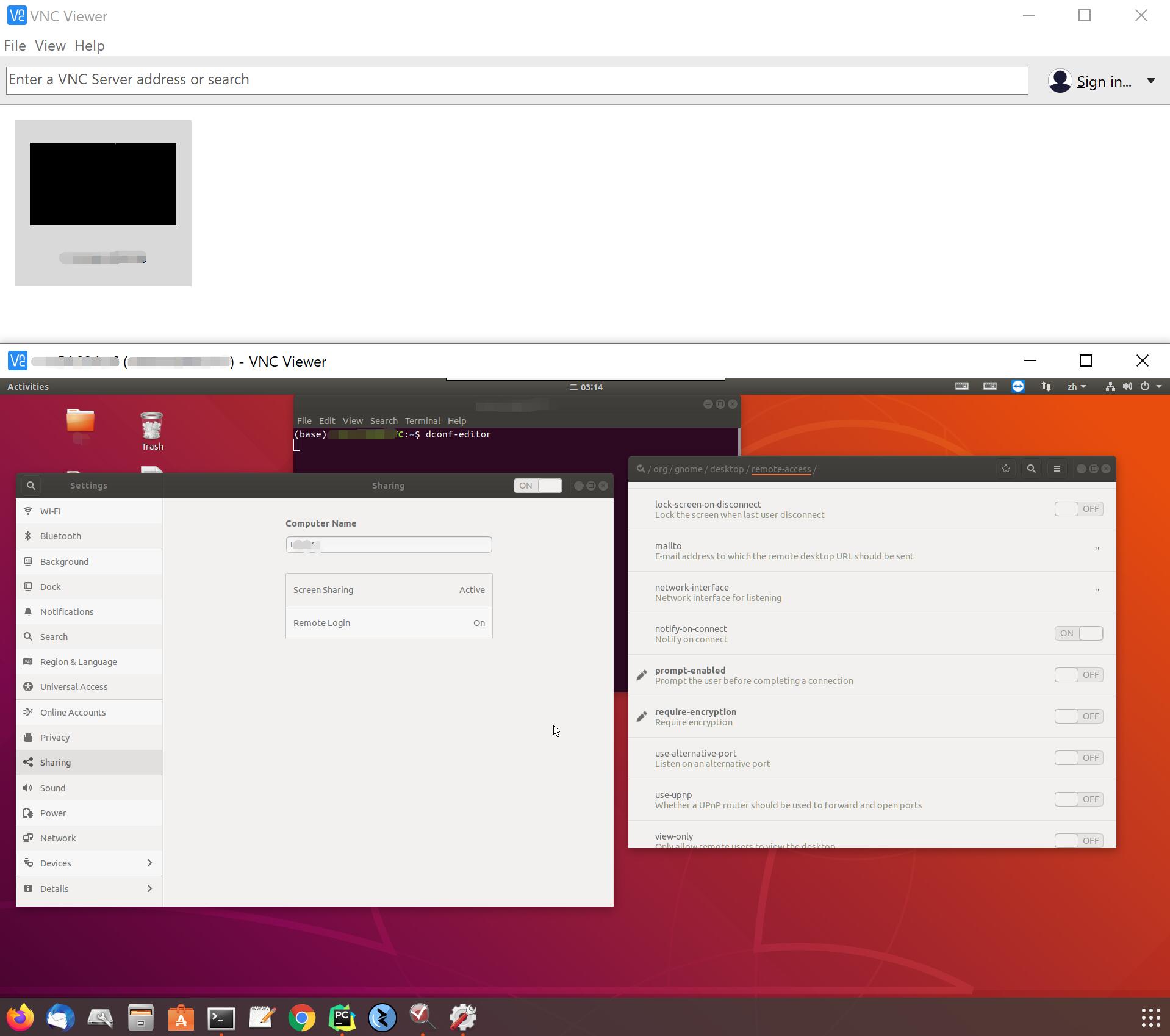
Task: Click the Sign in link
Action: [x=1104, y=82]
